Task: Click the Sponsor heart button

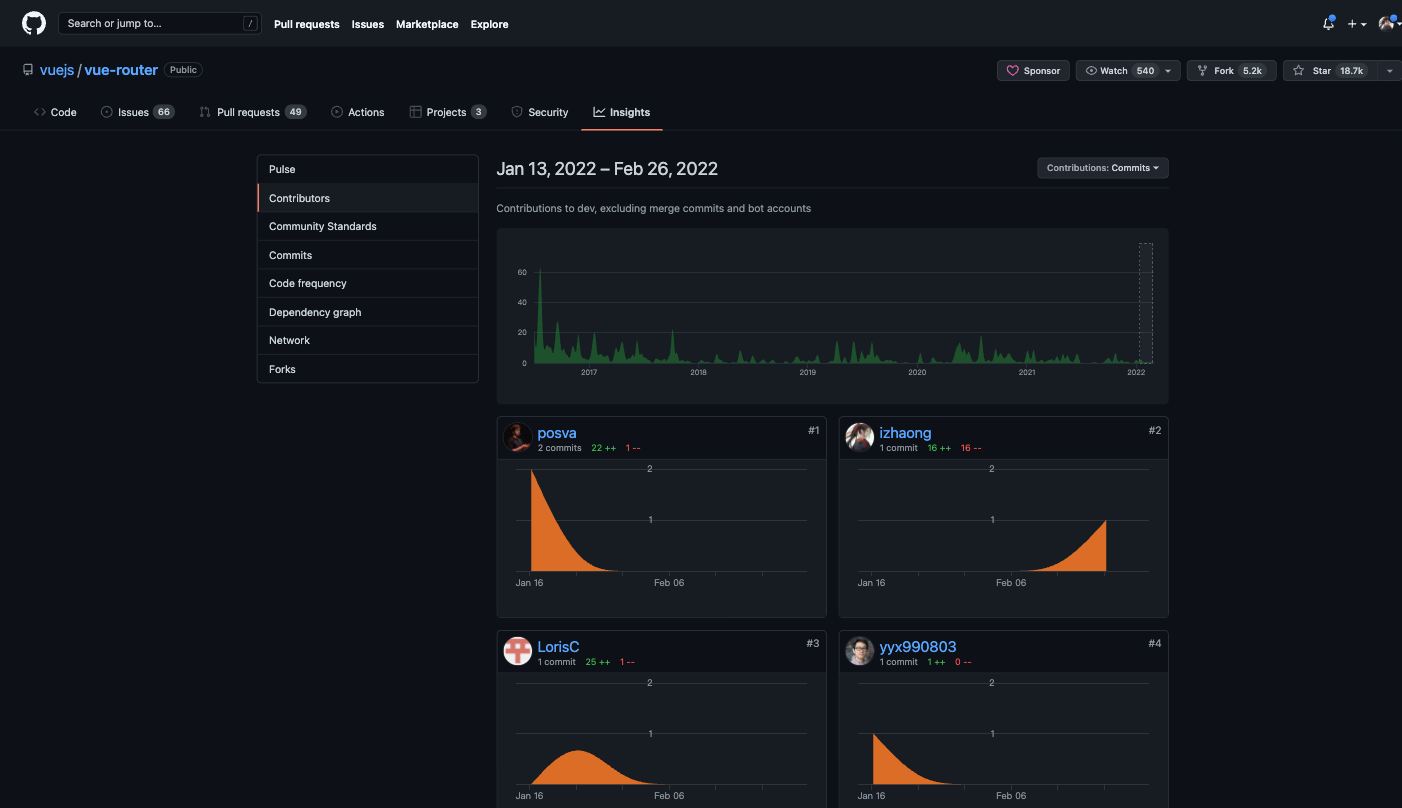Action: click(1033, 71)
